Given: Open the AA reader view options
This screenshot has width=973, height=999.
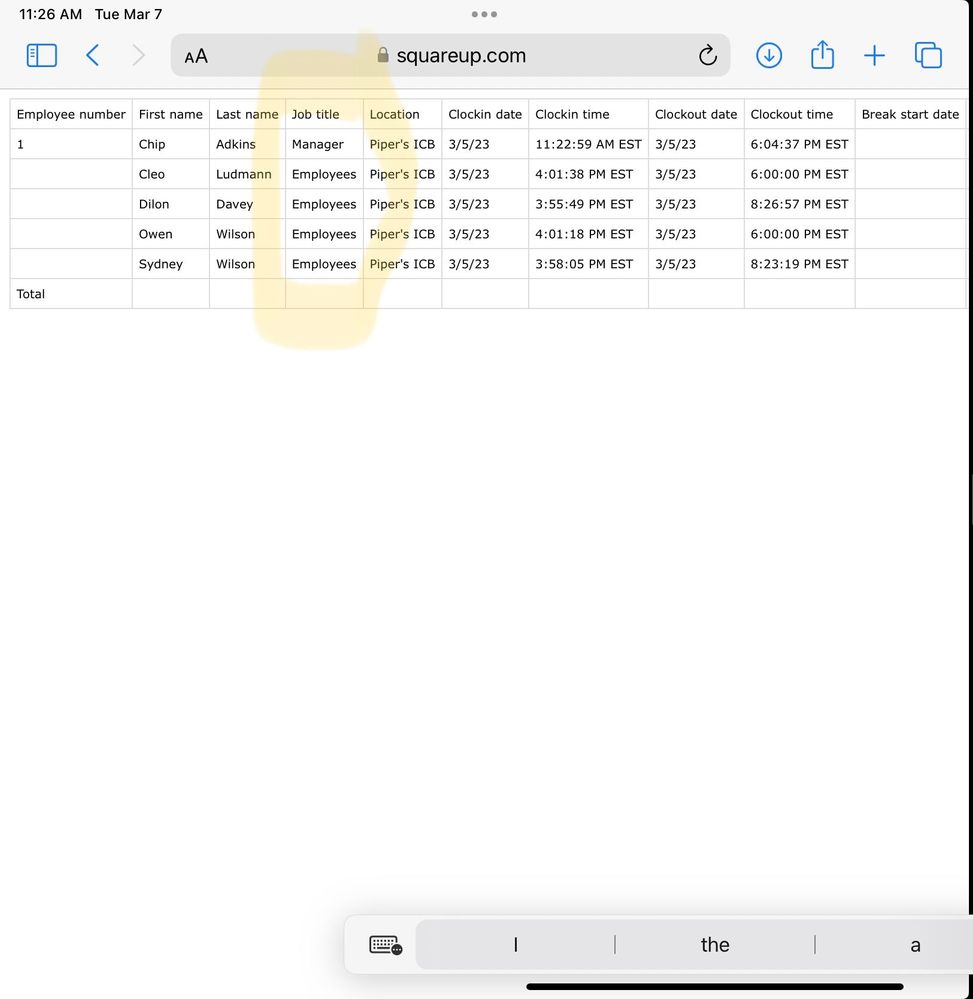Looking at the screenshot, I should point(196,56).
